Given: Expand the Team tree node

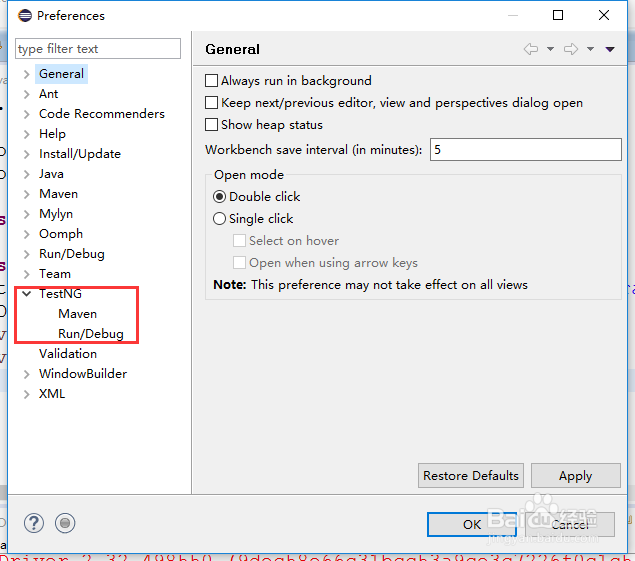Looking at the screenshot, I should pyautogui.click(x=27, y=274).
